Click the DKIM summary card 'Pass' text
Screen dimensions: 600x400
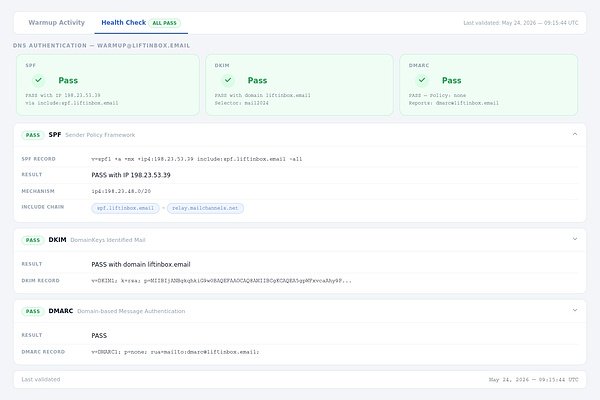click(x=257, y=80)
